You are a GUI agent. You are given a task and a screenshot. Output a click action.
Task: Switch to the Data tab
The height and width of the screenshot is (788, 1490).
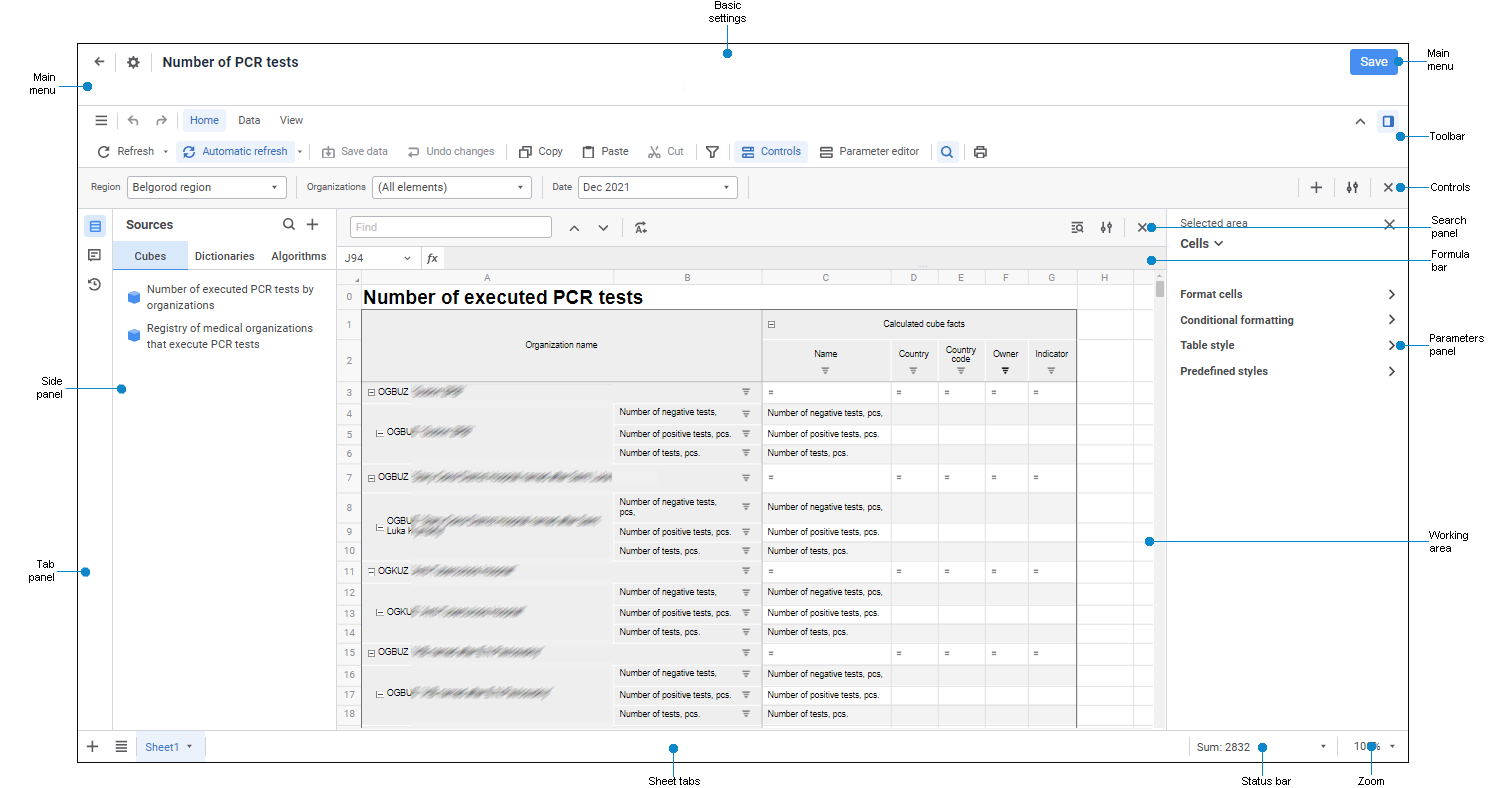coord(249,120)
